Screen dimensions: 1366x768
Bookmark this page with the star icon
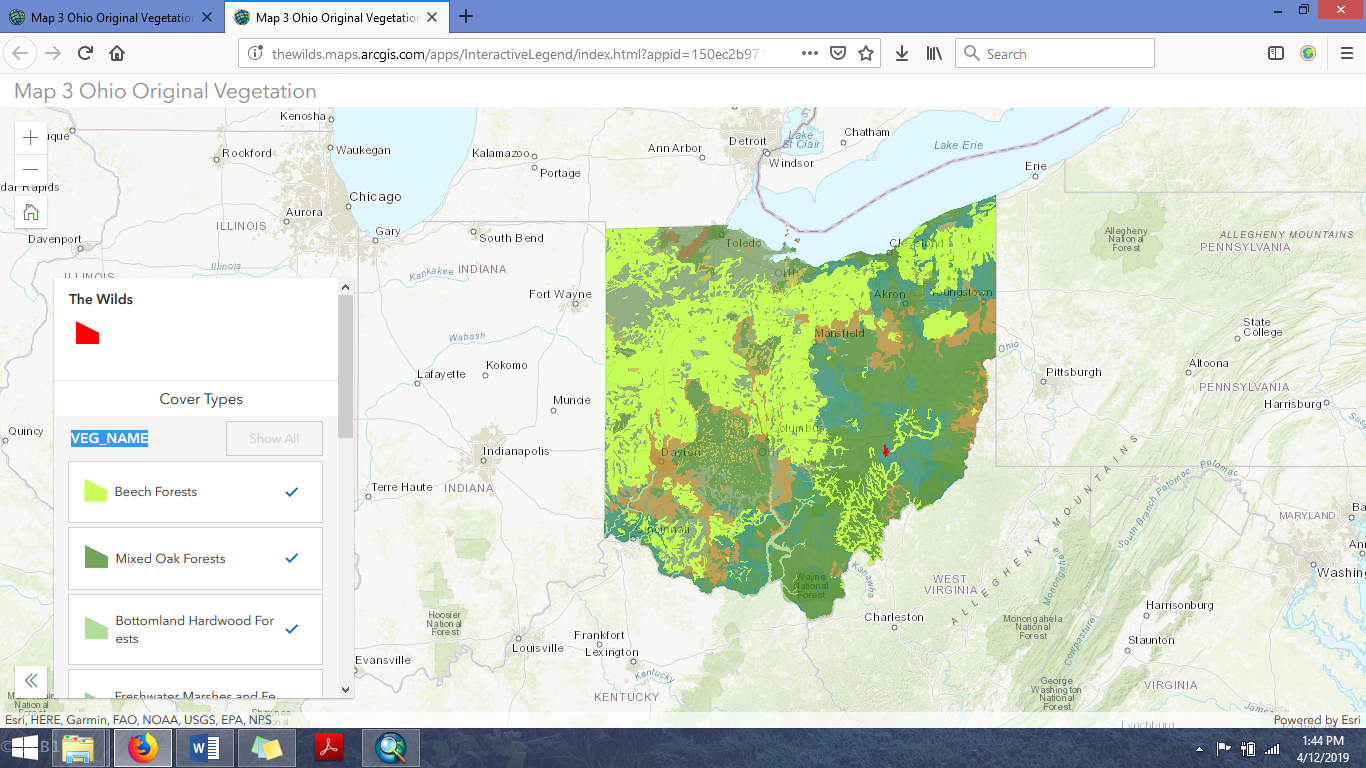[866, 54]
